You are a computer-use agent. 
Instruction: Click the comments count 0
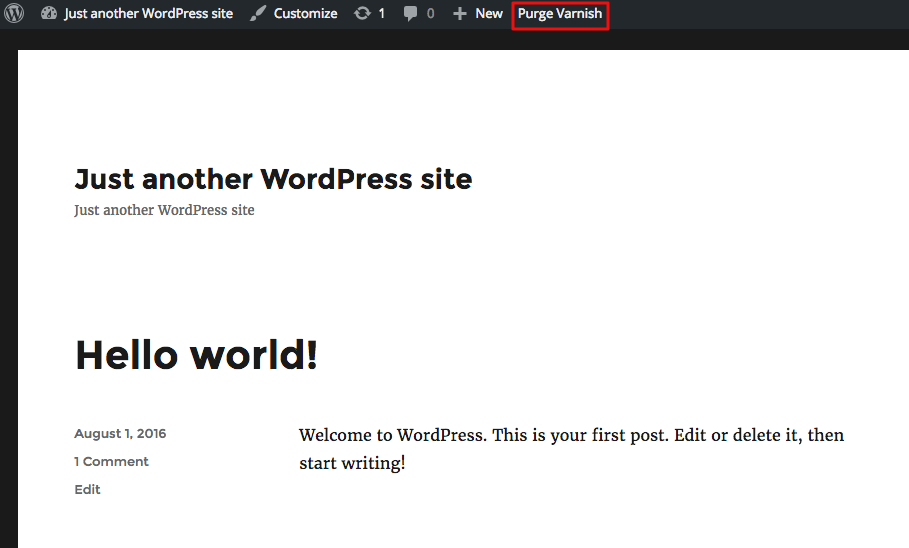click(430, 14)
